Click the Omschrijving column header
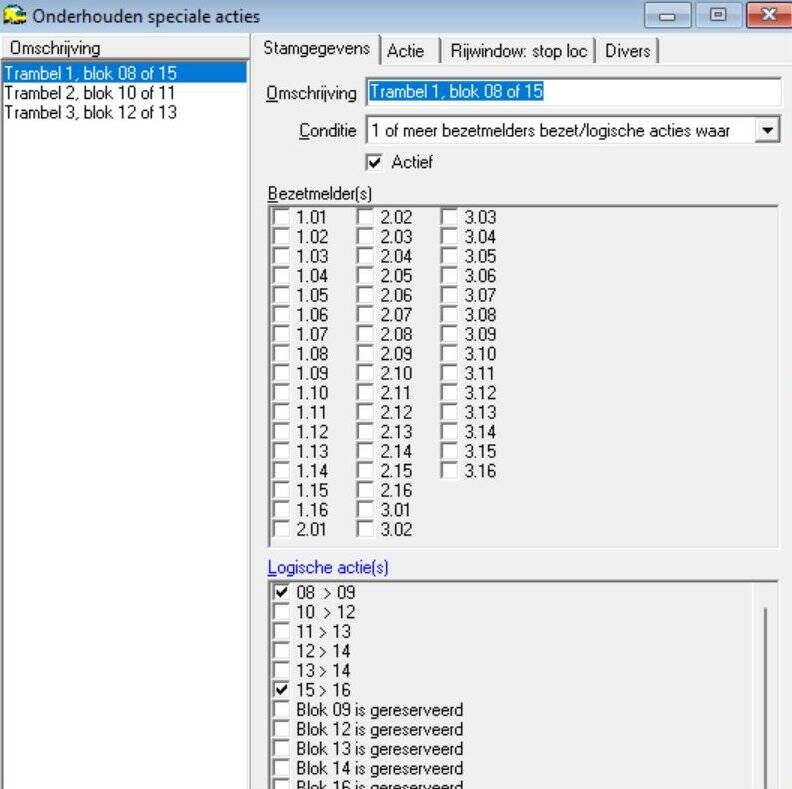The image size is (792, 789). pyautogui.click(x=125, y=48)
